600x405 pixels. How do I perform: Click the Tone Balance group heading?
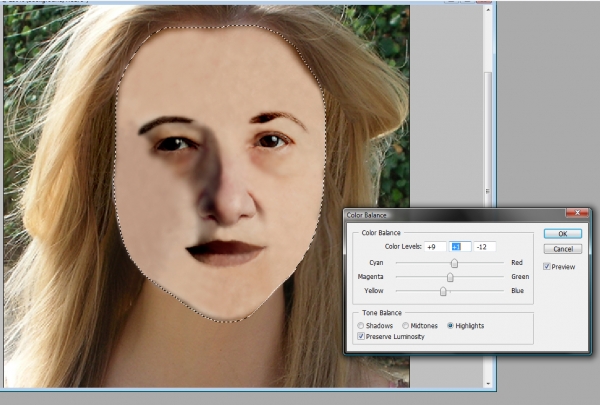click(x=382, y=313)
